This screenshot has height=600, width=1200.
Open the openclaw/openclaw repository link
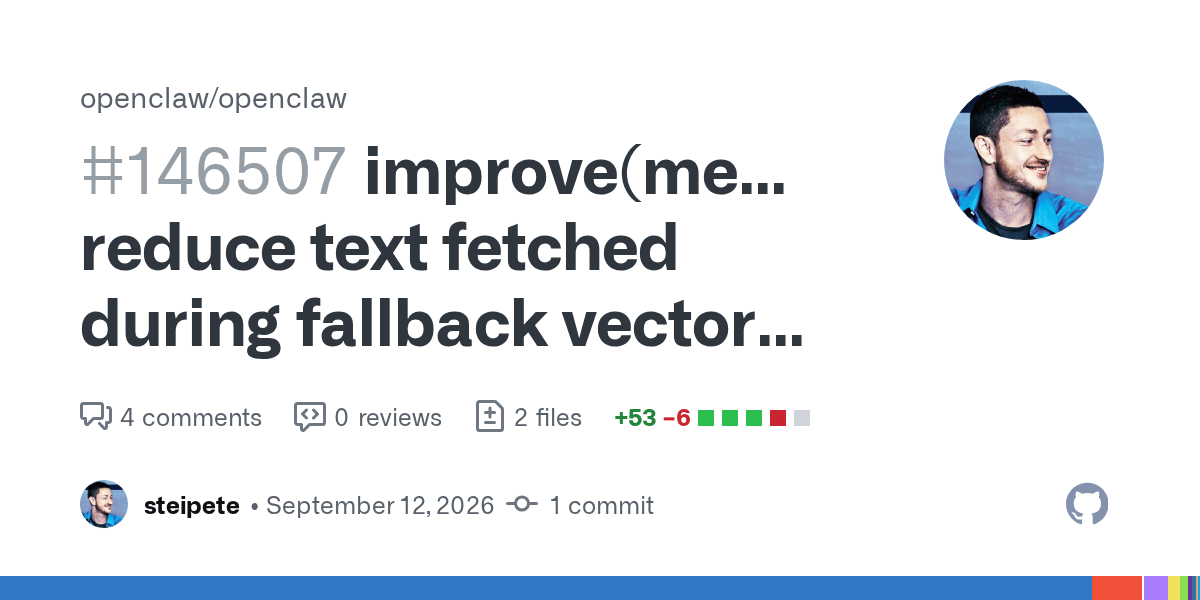click(x=213, y=99)
